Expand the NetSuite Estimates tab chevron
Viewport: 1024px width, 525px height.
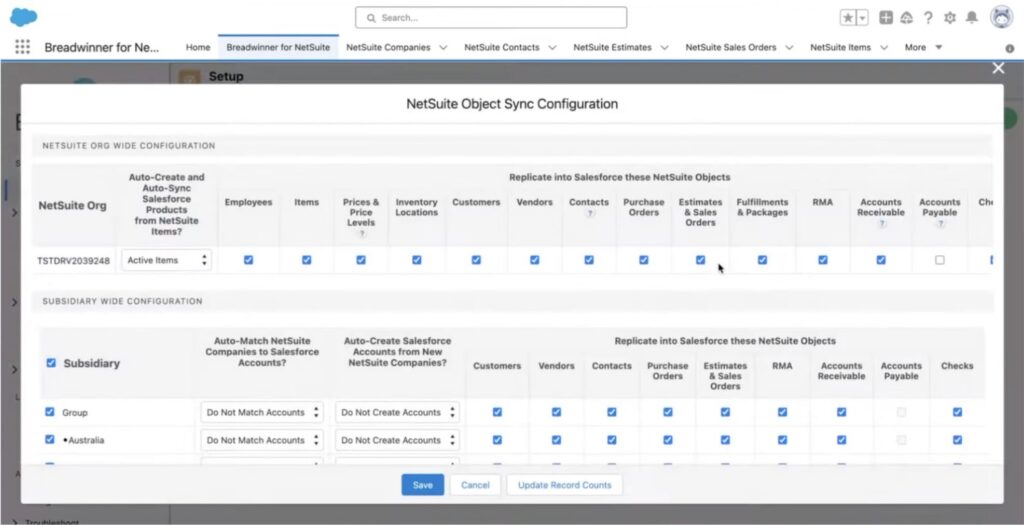665,47
